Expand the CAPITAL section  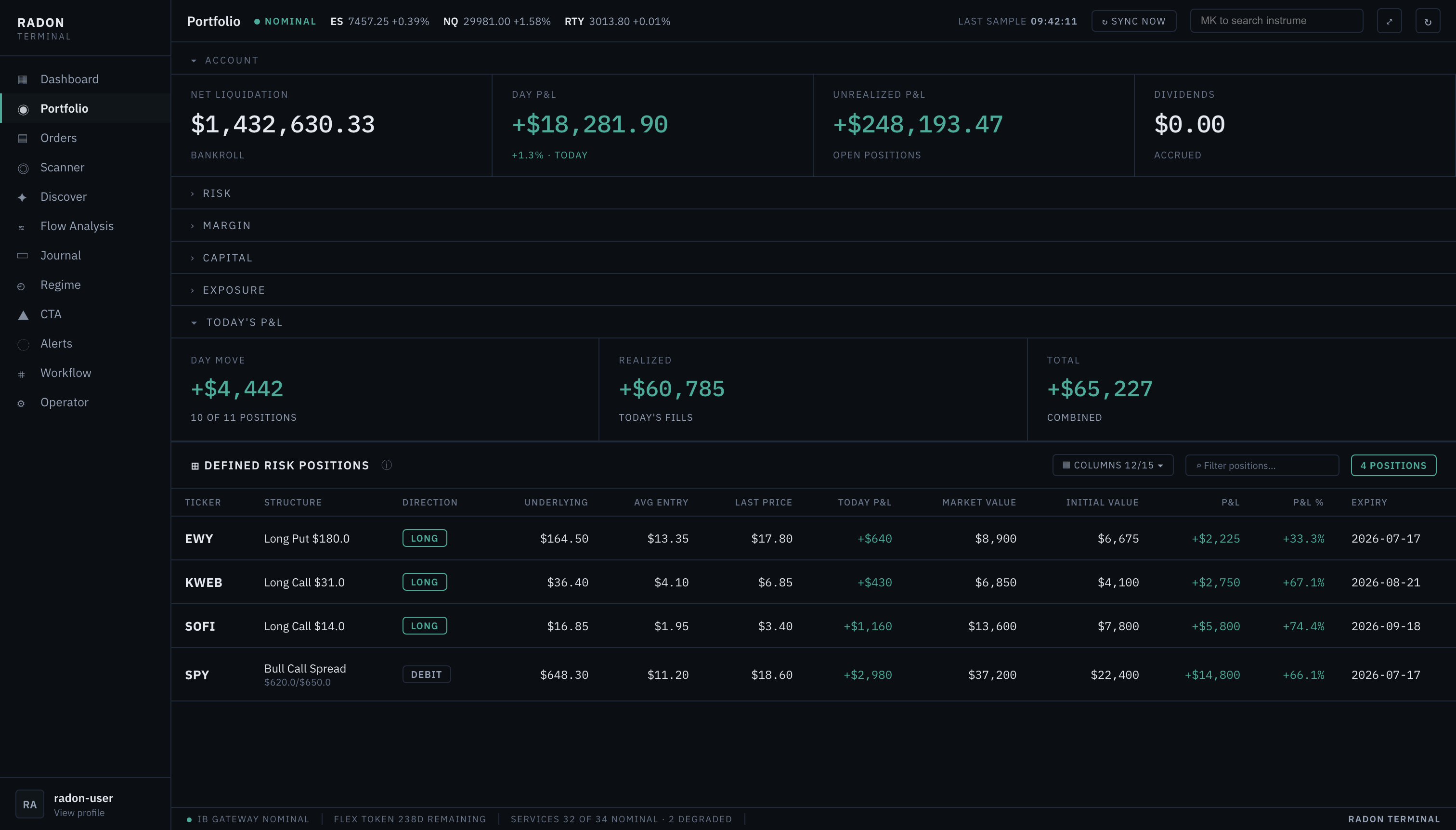221,258
